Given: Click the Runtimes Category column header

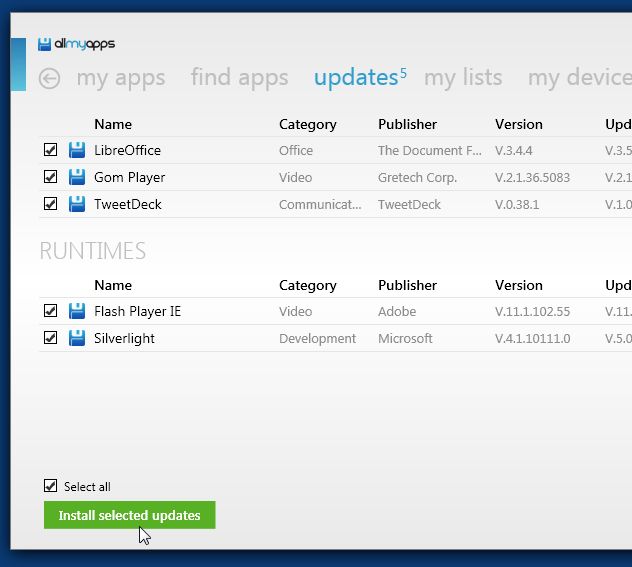Looking at the screenshot, I should point(308,285).
